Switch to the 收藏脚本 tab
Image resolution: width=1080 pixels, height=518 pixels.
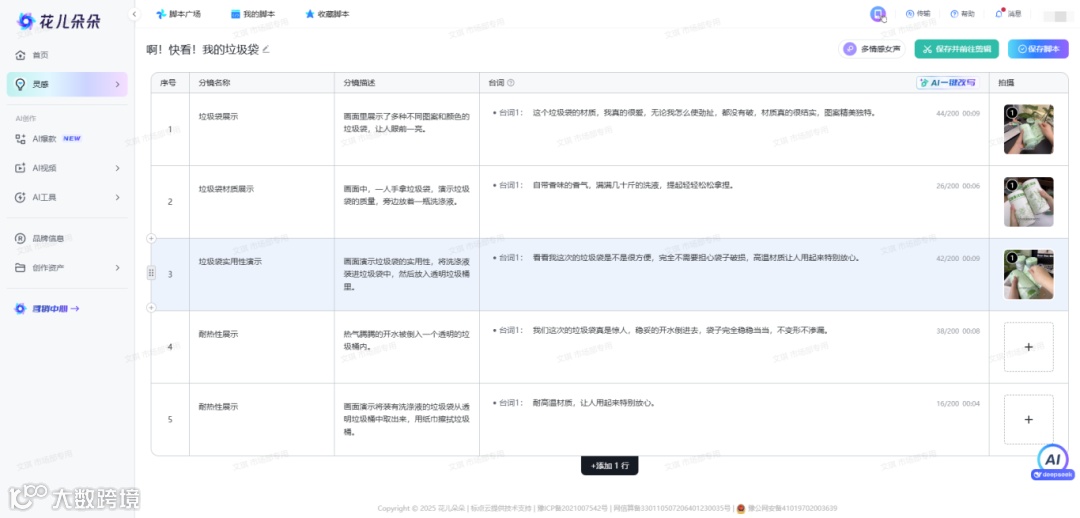coord(327,14)
